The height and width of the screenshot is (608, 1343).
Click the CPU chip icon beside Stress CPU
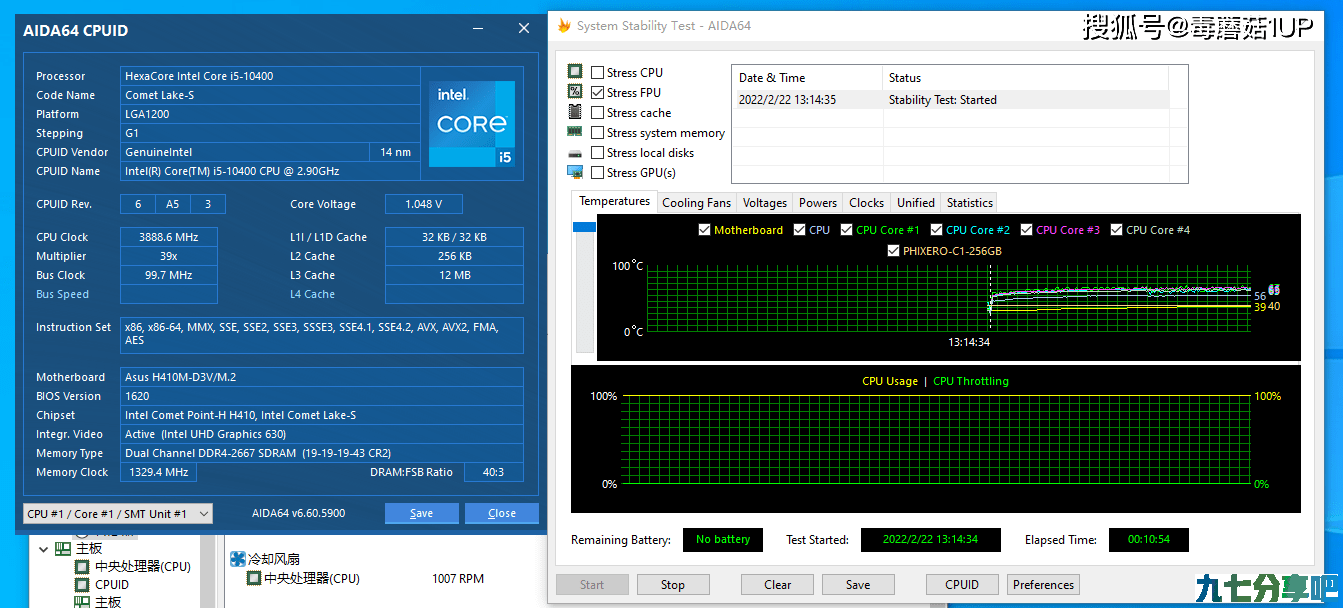click(575, 72)
